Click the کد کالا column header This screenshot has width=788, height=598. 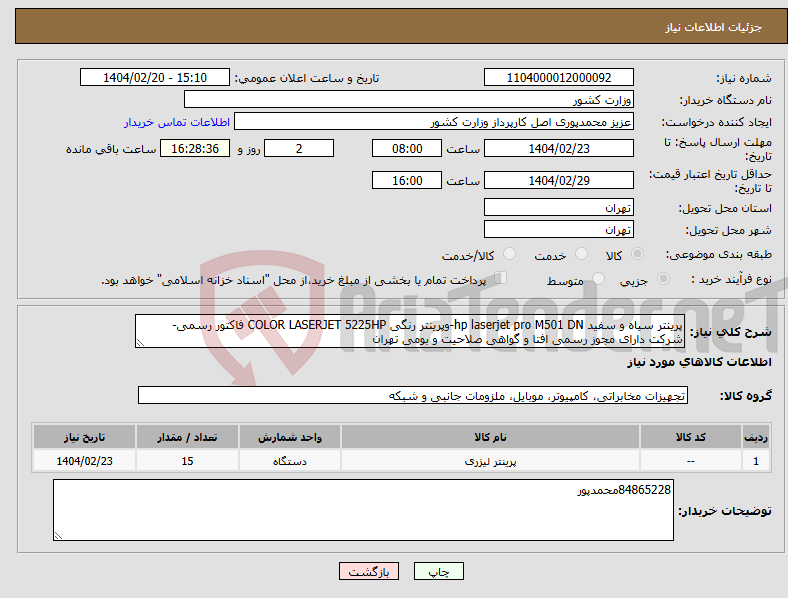point(691,437)
